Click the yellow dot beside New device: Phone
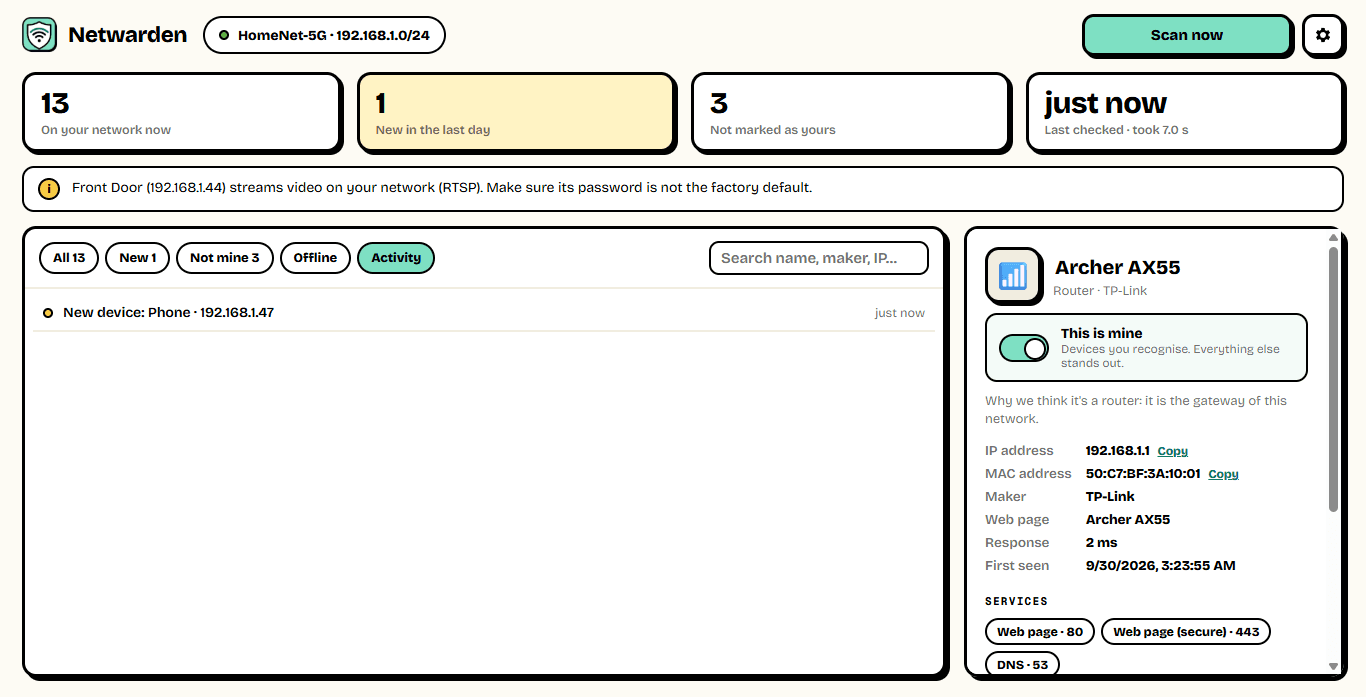 click(x=48, y=313)
